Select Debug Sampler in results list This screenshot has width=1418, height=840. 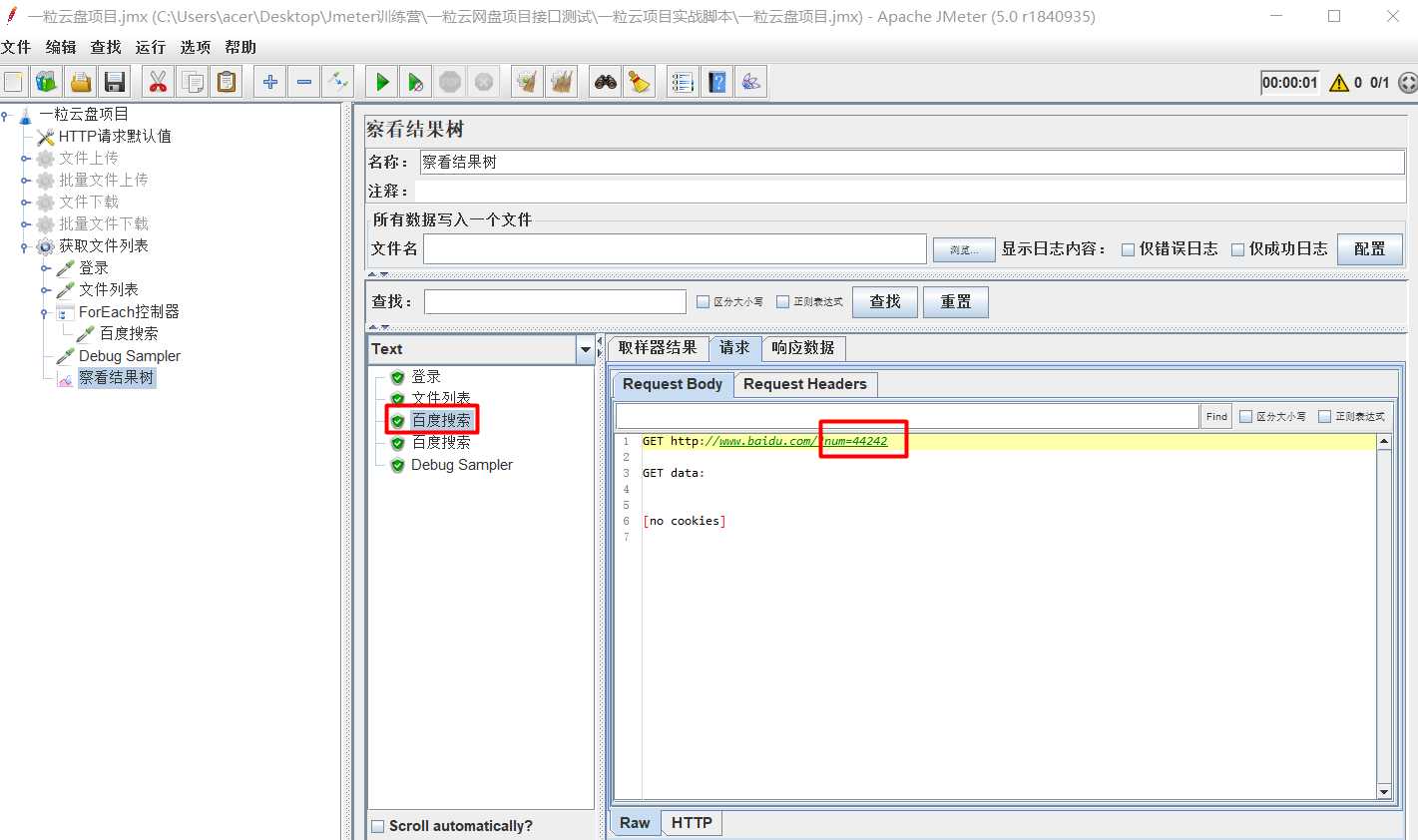coord(462,465)
